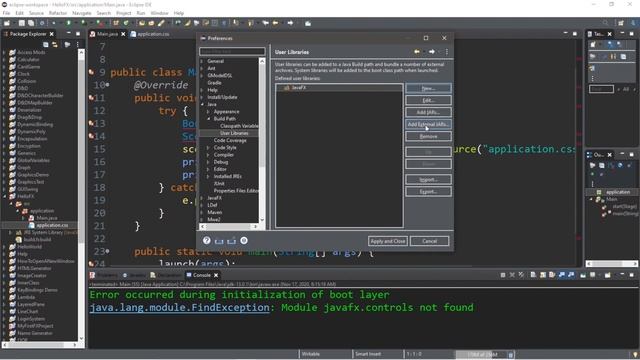Click the Remove Launch X icon in Console toolbar
The width and height of the screenshot is (640, 360).
tap(512, 275)
